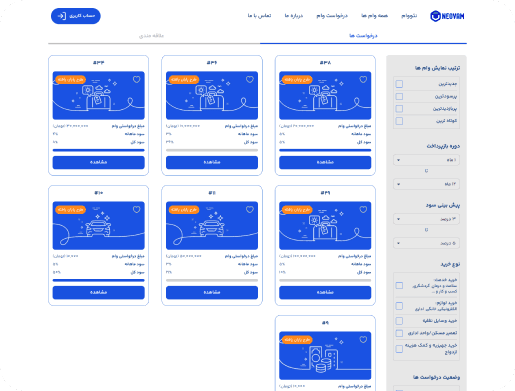Click the progress bar on card #38

[325, 150]
